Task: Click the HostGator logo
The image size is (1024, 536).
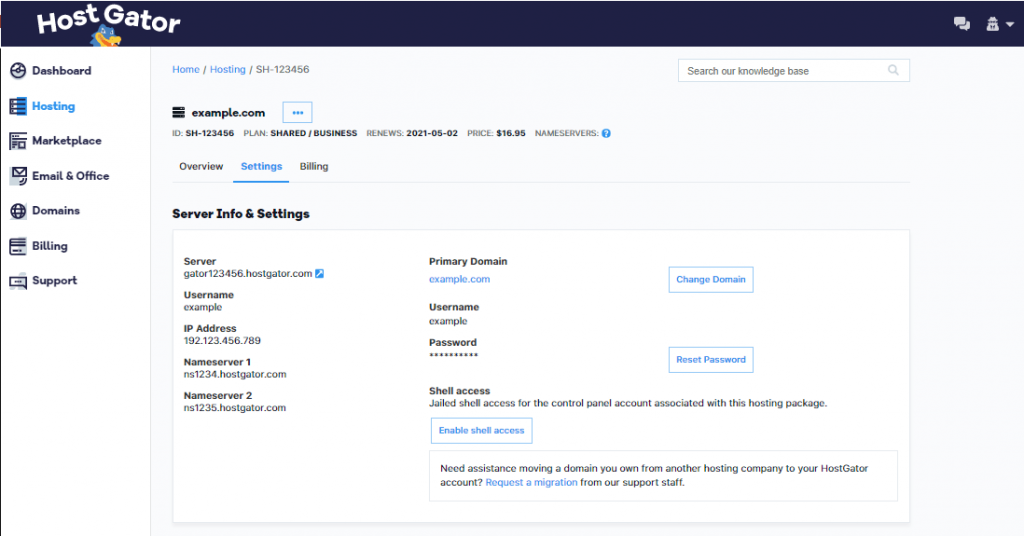Action: (x=108, y=24)
